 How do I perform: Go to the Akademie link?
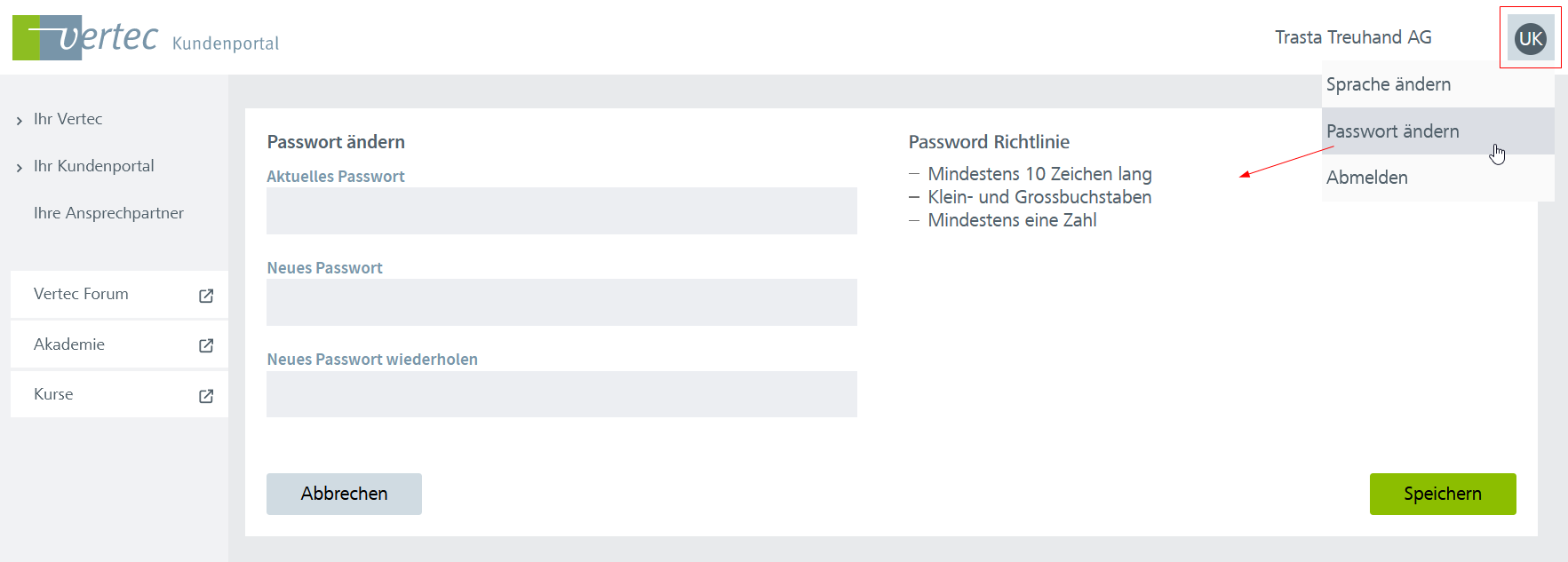pos(69,344)
